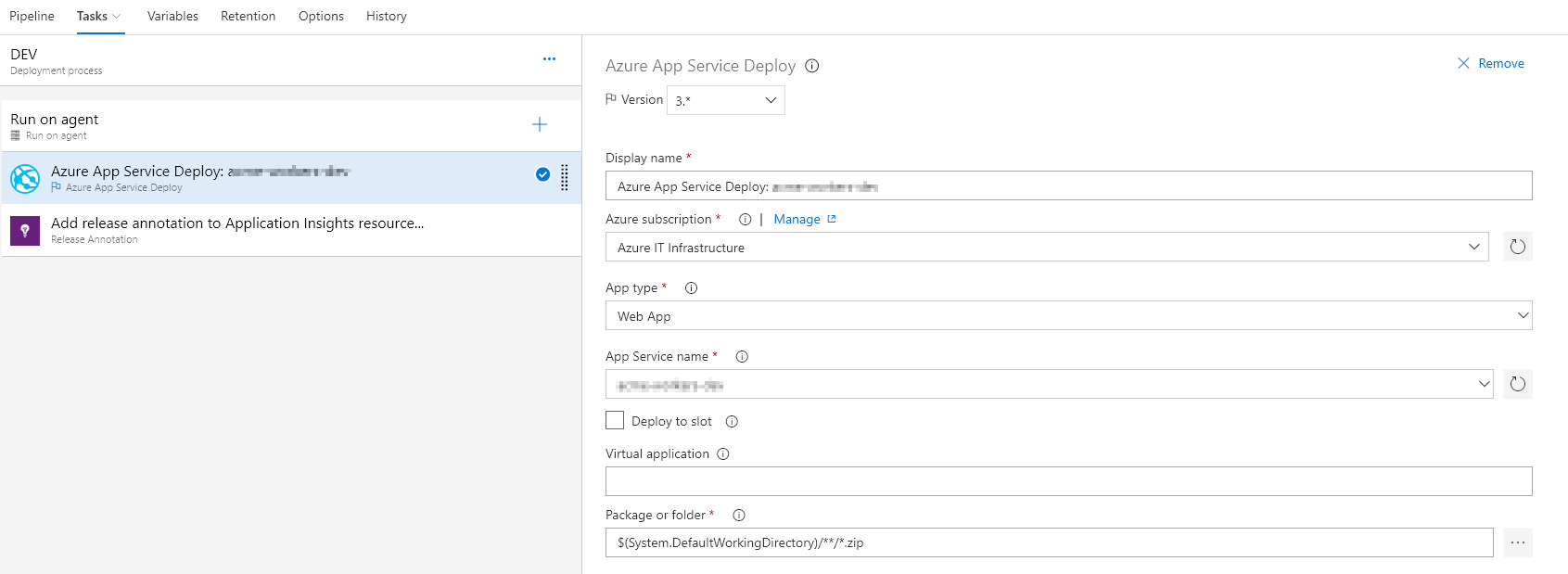Click the "Deployment process" subtitle text
1568x574 pixels.
[57, 70]
